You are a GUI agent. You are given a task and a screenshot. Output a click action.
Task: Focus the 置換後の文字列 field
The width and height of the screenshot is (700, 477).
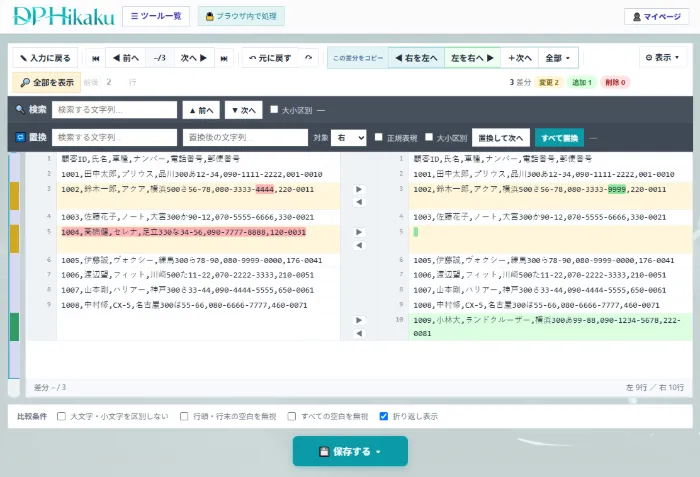[245, 137]
